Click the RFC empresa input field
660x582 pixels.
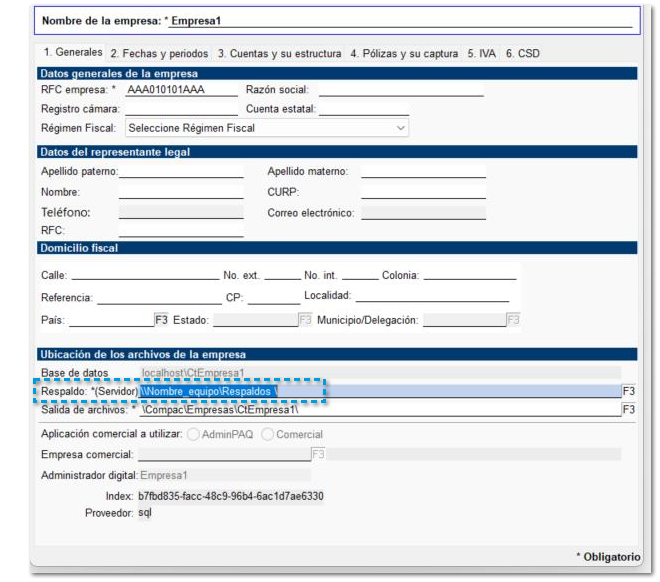[x=180, y=90]
